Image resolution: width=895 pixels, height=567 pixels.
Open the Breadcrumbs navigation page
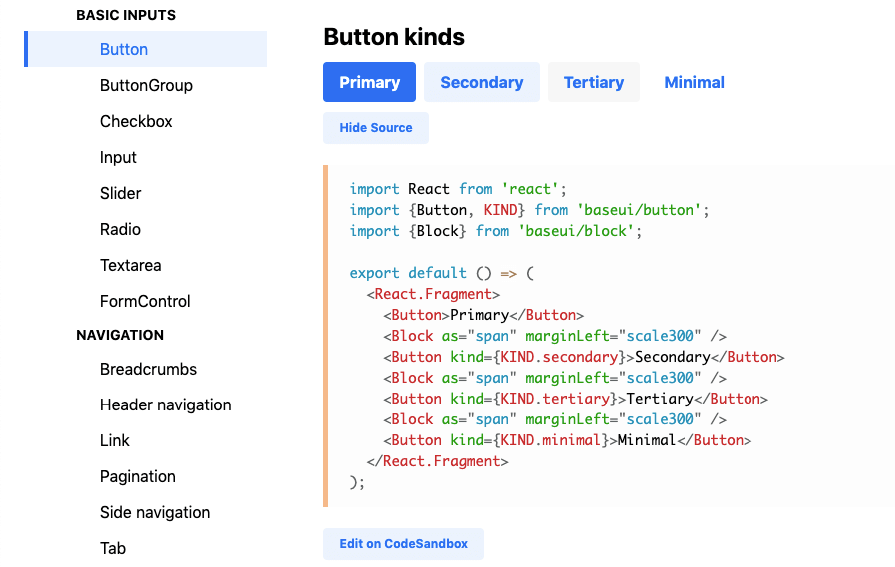(x=148, y=369)
